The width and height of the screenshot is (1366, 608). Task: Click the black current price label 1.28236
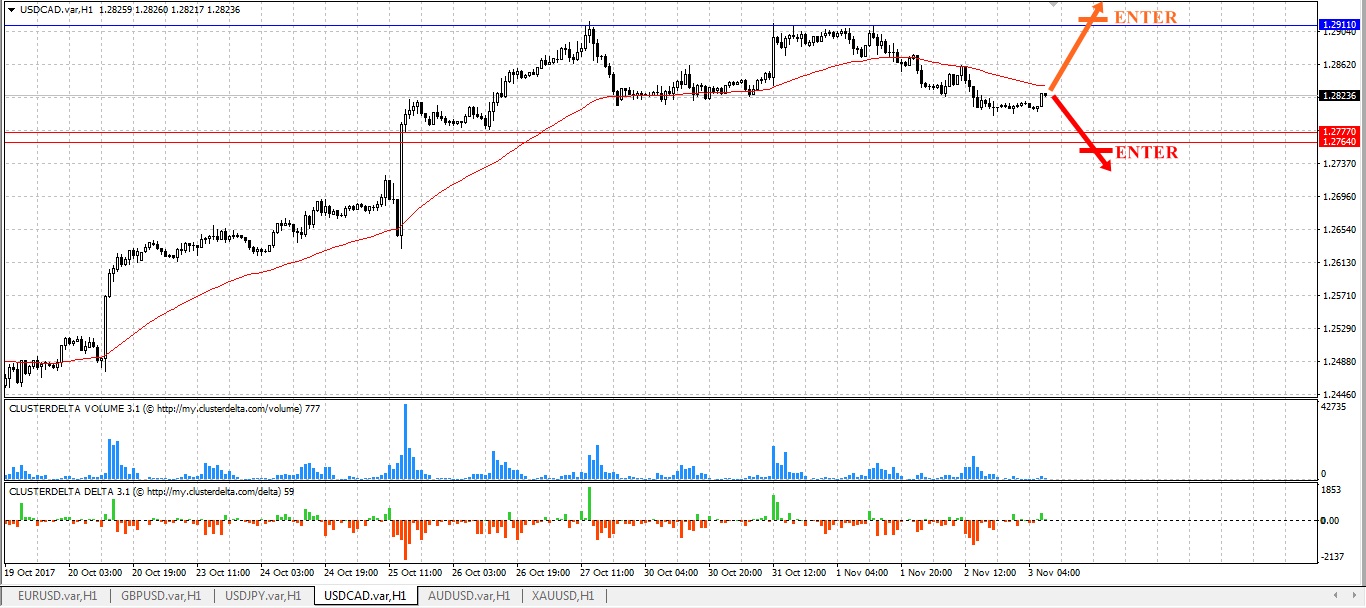(1338, 96)
